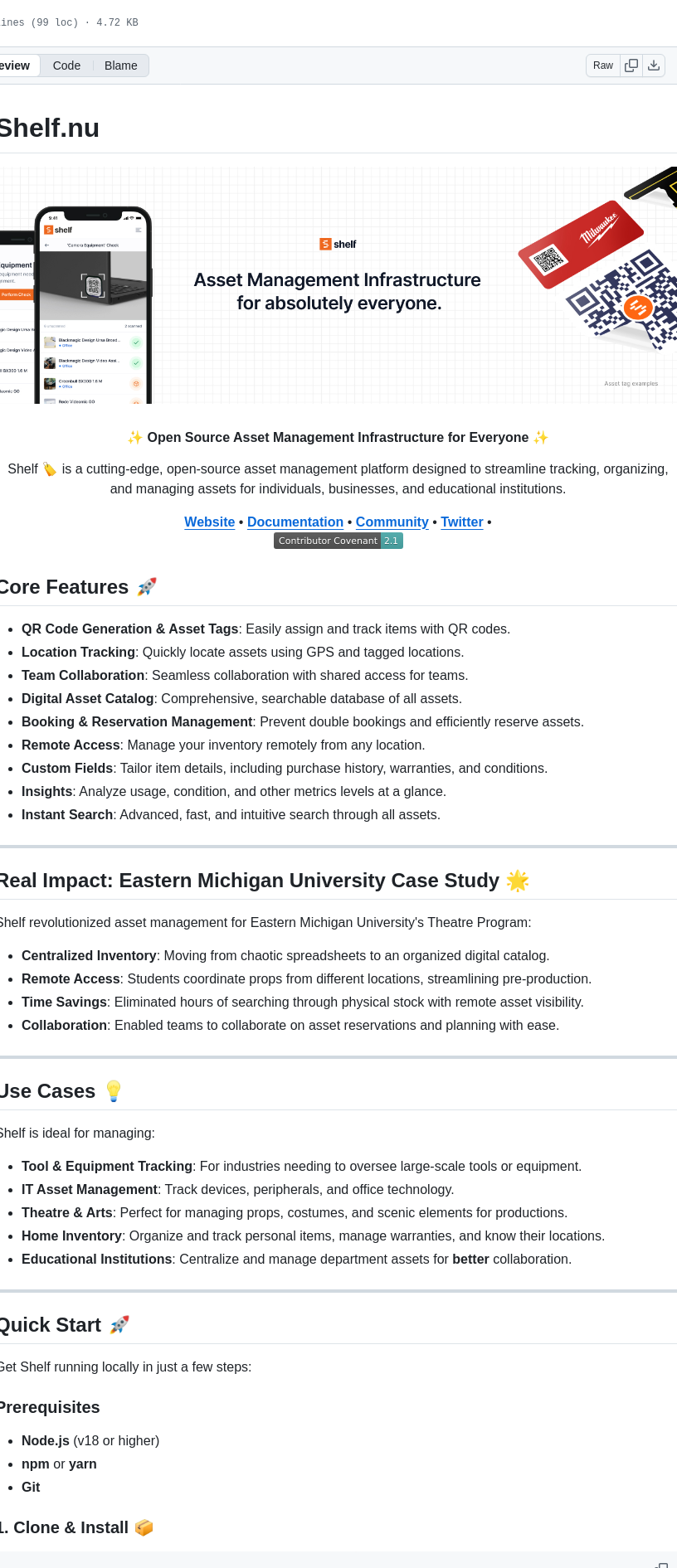The height and width of the screenshot is (1568, 677).
Task: Click the lightbulb emoji beside Use Cases
Action: coord(114,1091)
